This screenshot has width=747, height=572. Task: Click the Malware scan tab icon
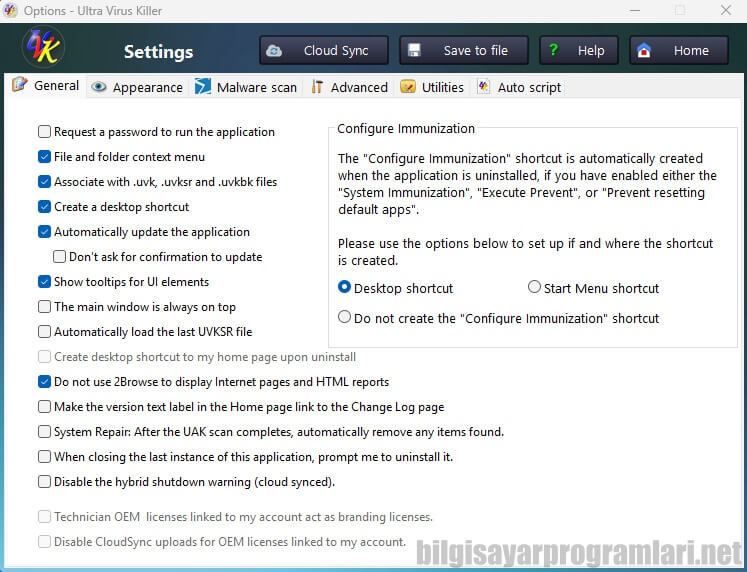pyautogui.click(x=202, y=87)
